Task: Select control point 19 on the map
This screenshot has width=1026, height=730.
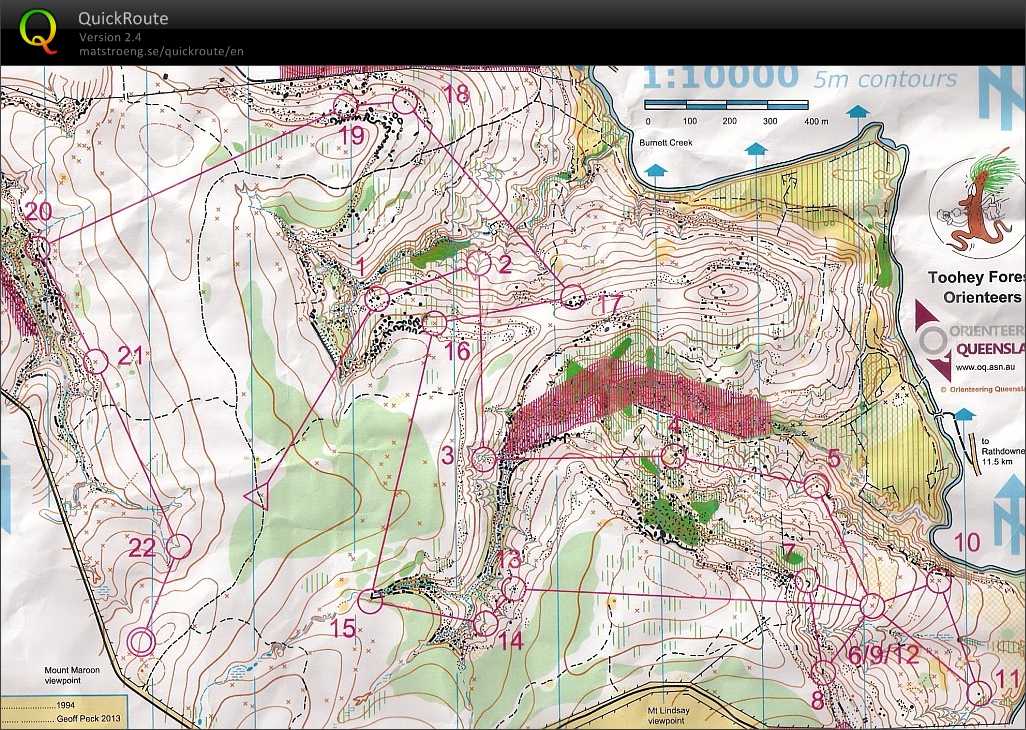Action: pos(345,105)
